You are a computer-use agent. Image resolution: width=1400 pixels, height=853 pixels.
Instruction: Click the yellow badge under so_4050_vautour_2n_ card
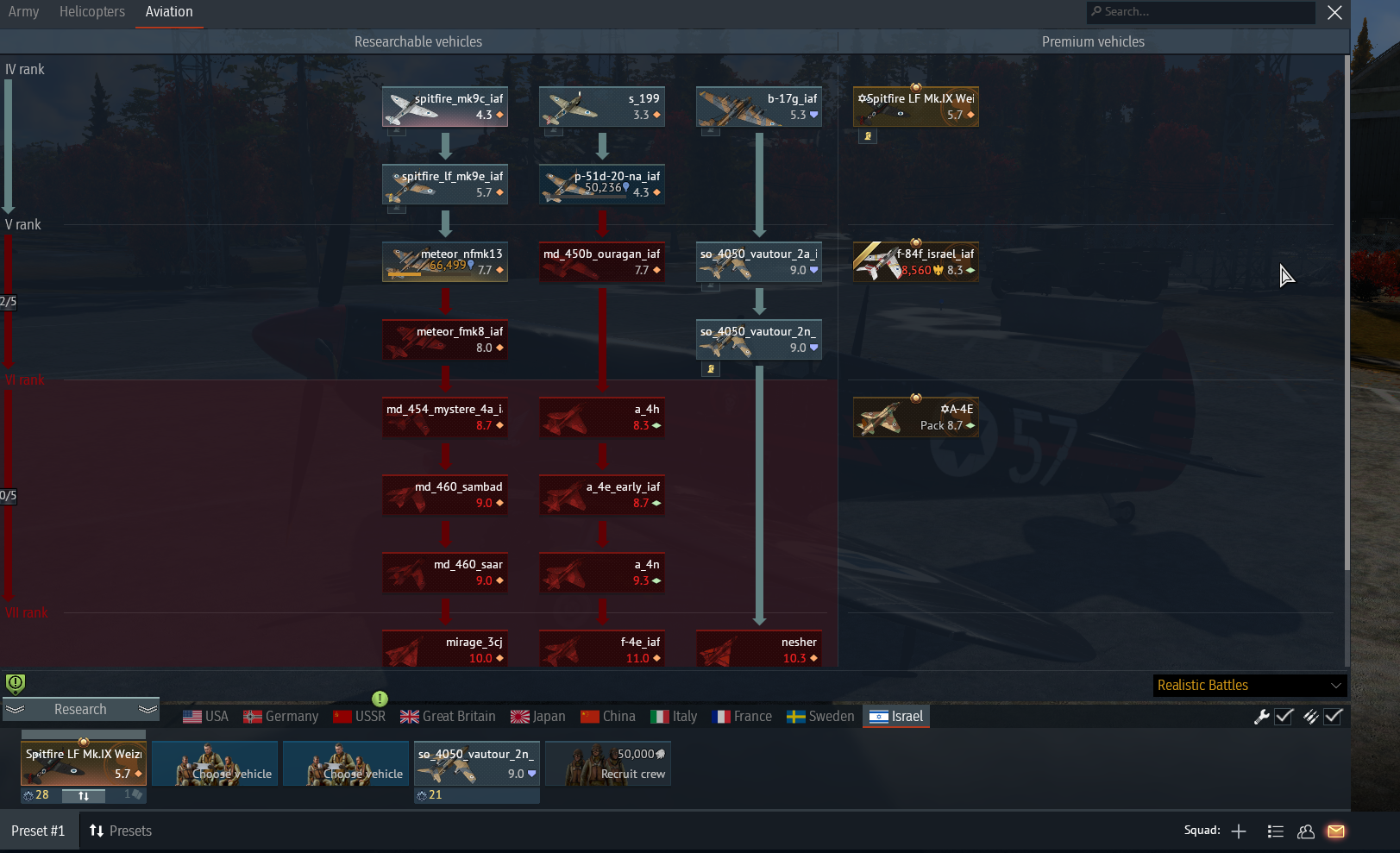711,368
